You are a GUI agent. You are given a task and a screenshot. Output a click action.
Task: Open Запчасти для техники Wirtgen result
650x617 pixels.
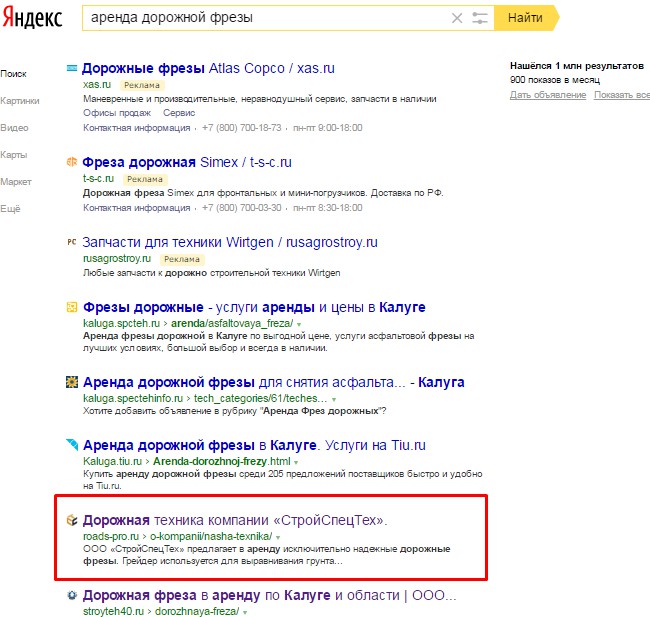tap(230, 242)
